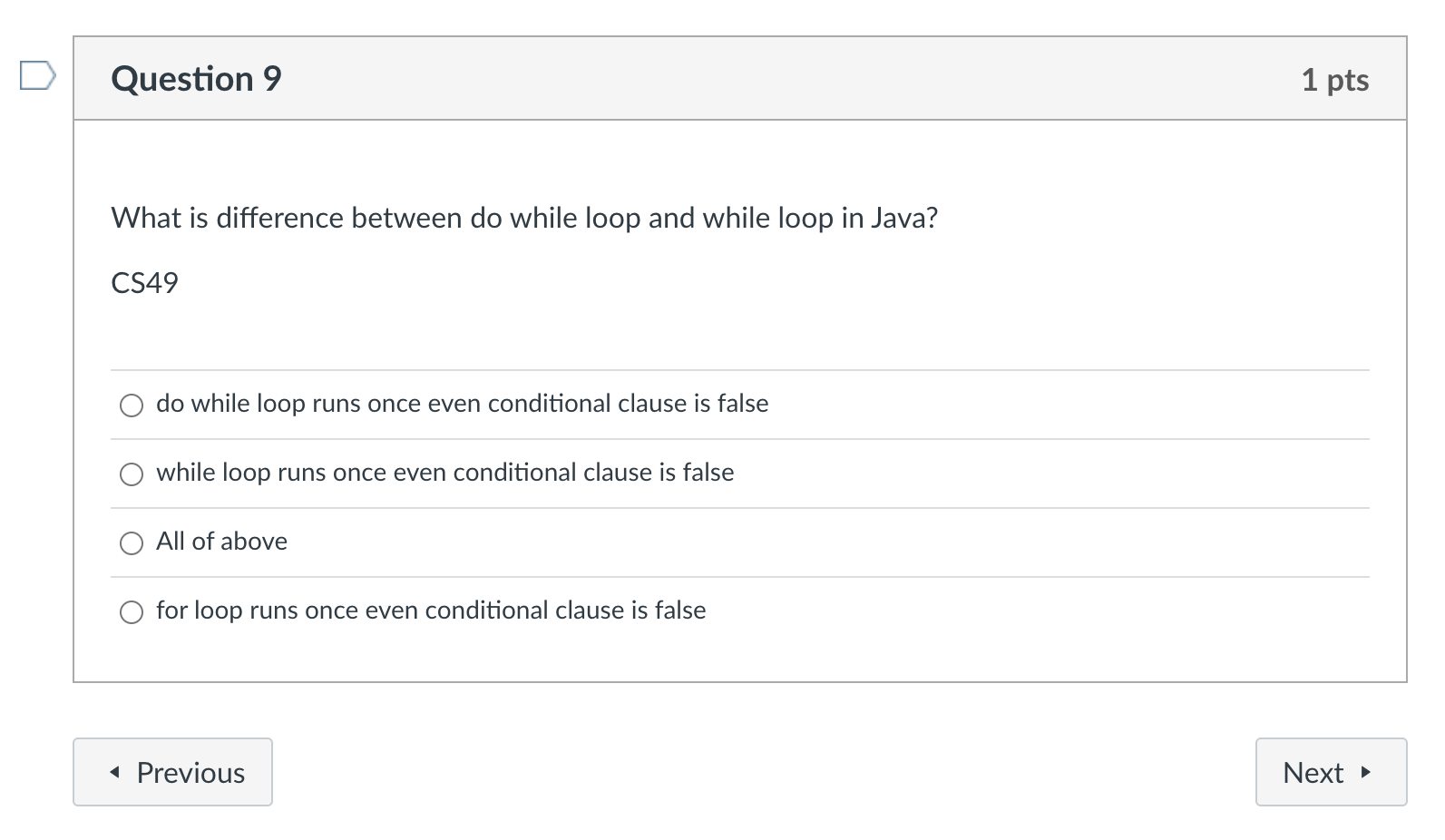1445x840 pixels.
Task: Flag Question 9 with the flag icon
Action: click(37, 75)
